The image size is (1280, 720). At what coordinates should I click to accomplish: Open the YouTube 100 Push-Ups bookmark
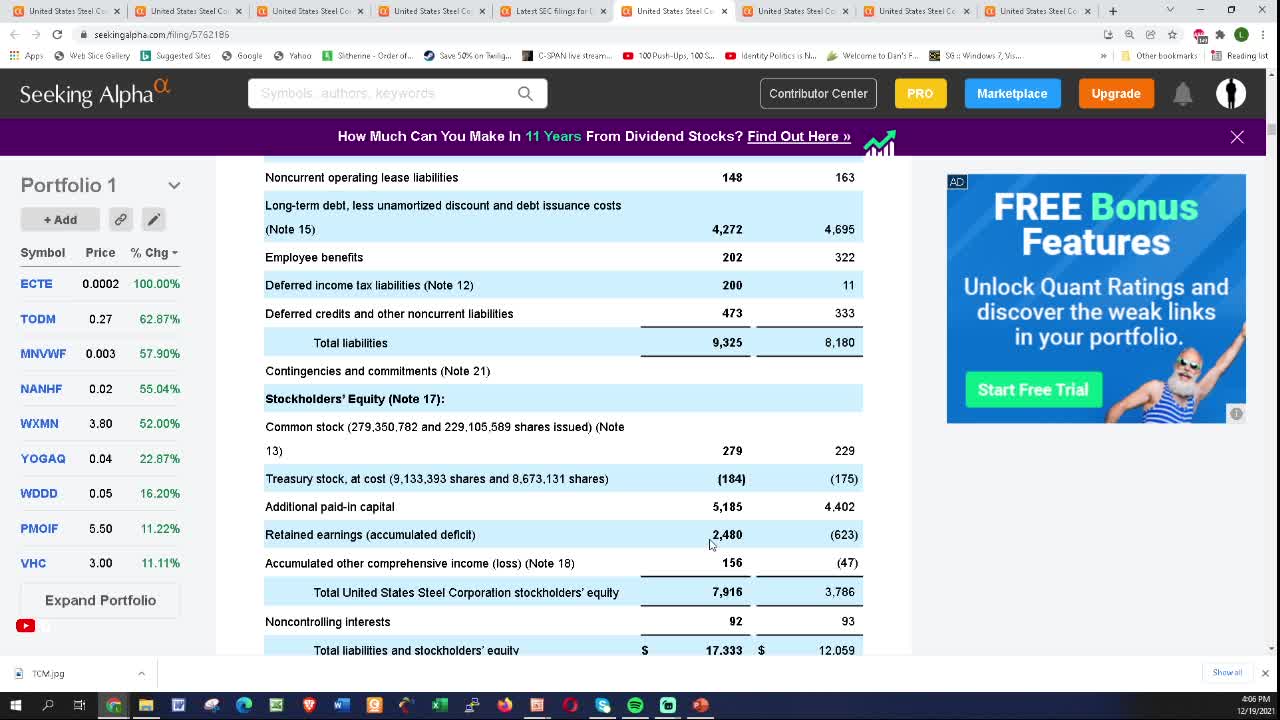(668, 56)
